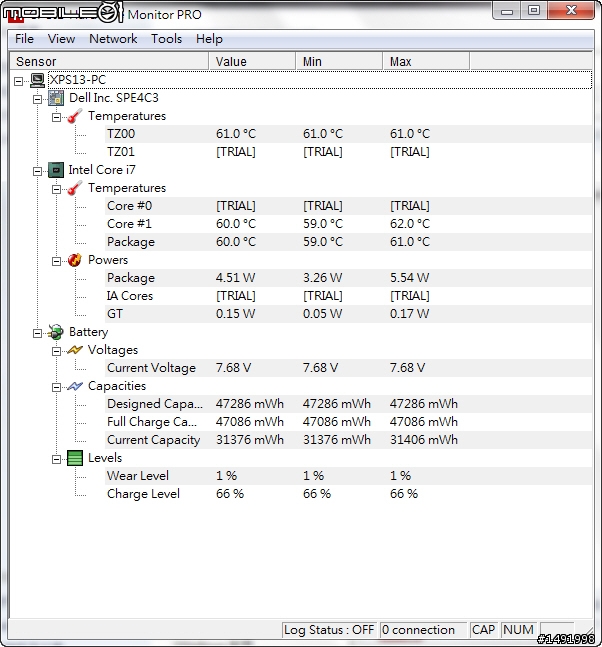Select the Core #0 row
The height and width of the screenshot is (647, 602).
pyautogui.click(x=349, y=206)
